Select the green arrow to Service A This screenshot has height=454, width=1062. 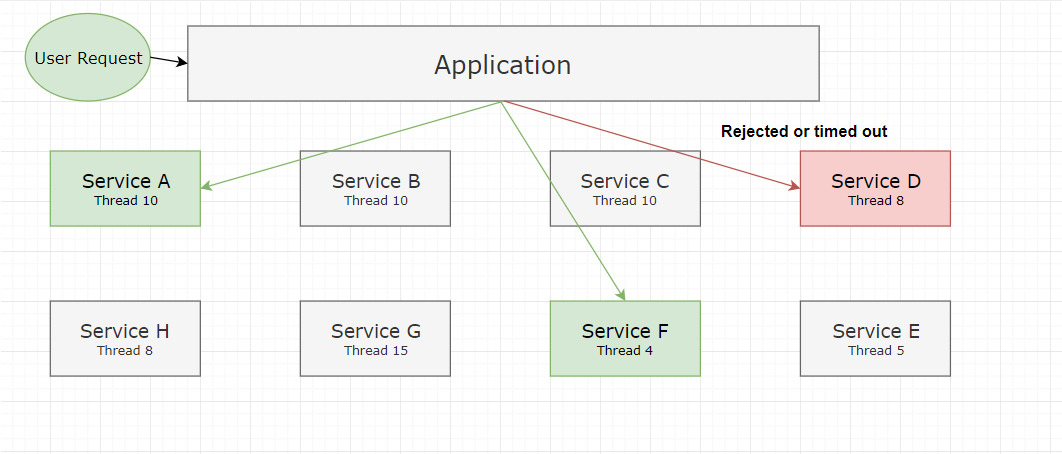[x=352, y=145]
